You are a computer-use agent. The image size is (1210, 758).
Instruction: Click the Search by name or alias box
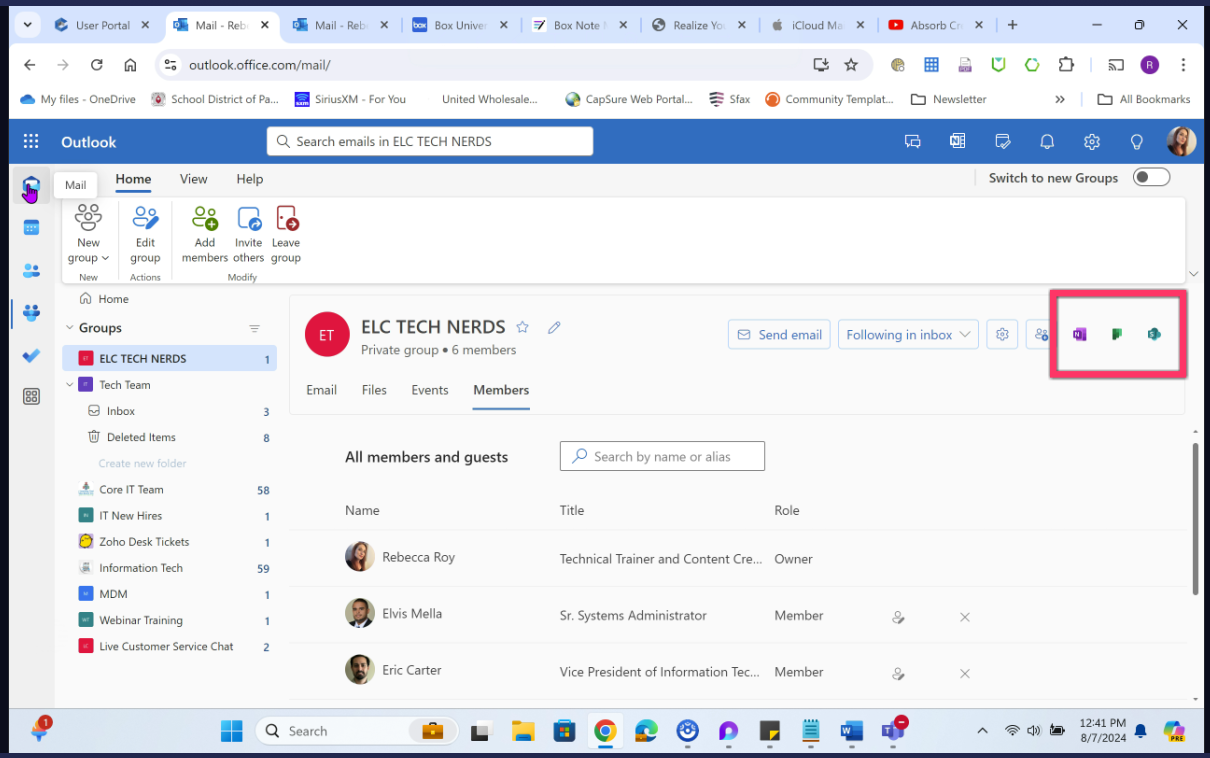pos(662,456)
